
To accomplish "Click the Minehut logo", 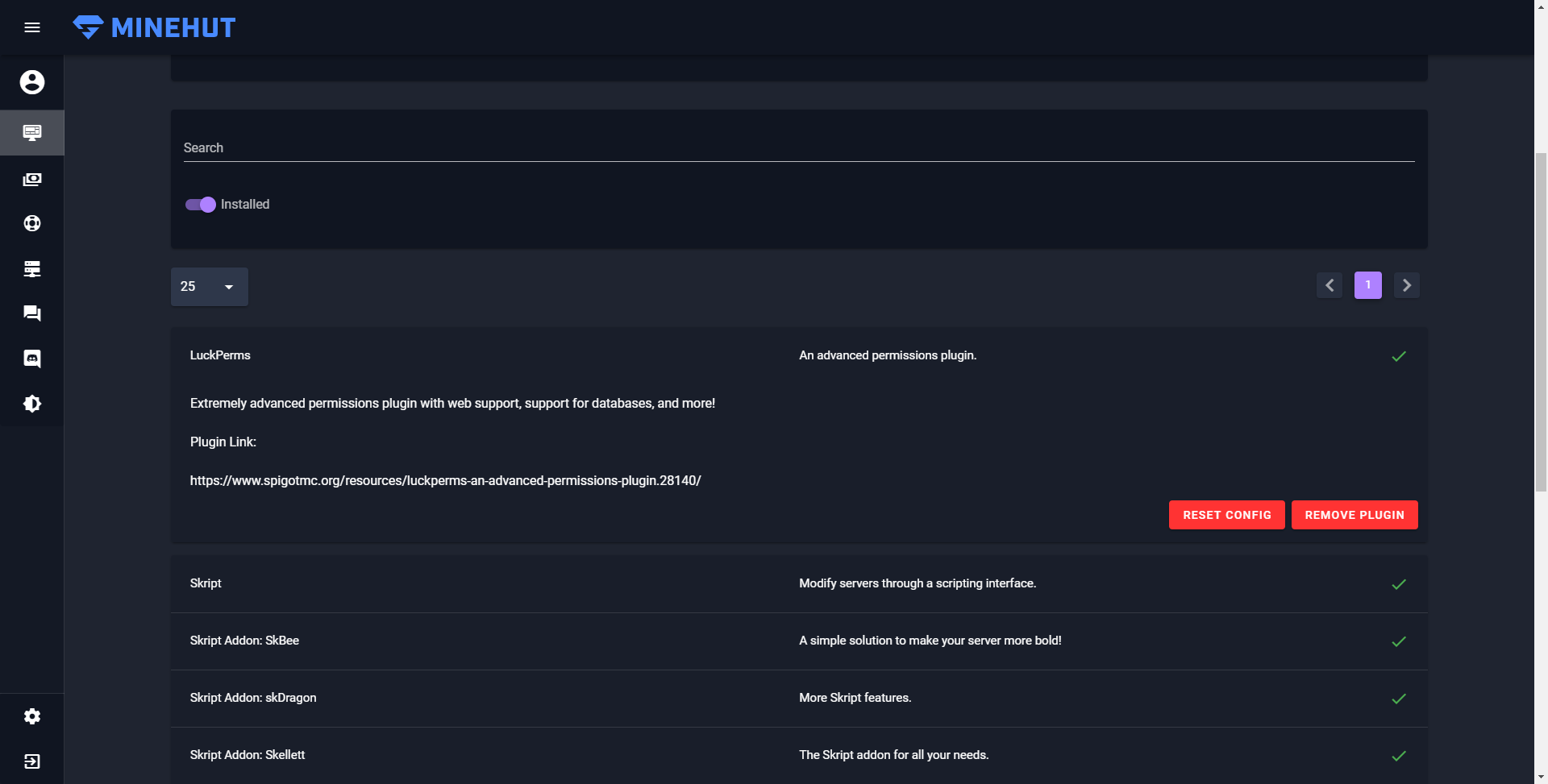I will (x=154, y=27).
